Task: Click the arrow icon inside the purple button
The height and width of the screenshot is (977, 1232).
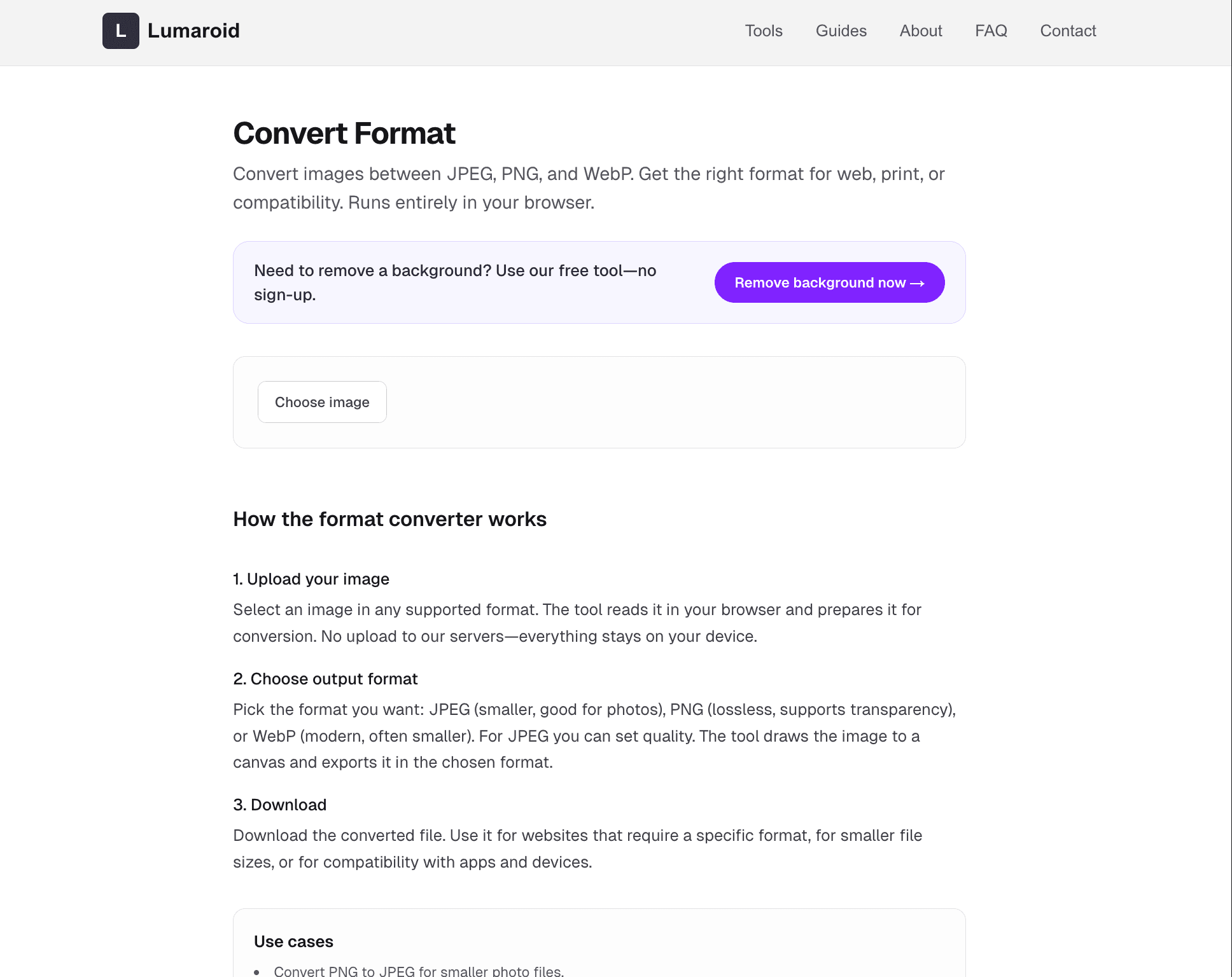Action: pos(918,282)
